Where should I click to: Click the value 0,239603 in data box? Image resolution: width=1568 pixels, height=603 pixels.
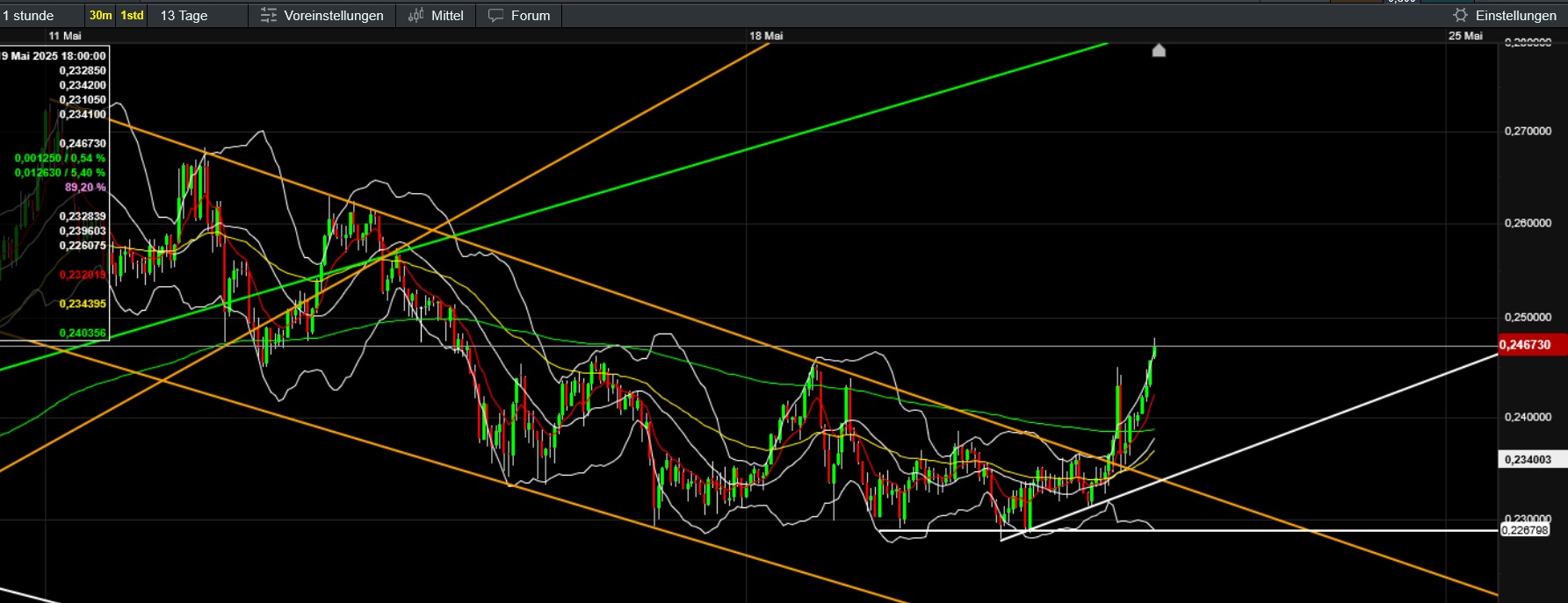pos(83,232)
